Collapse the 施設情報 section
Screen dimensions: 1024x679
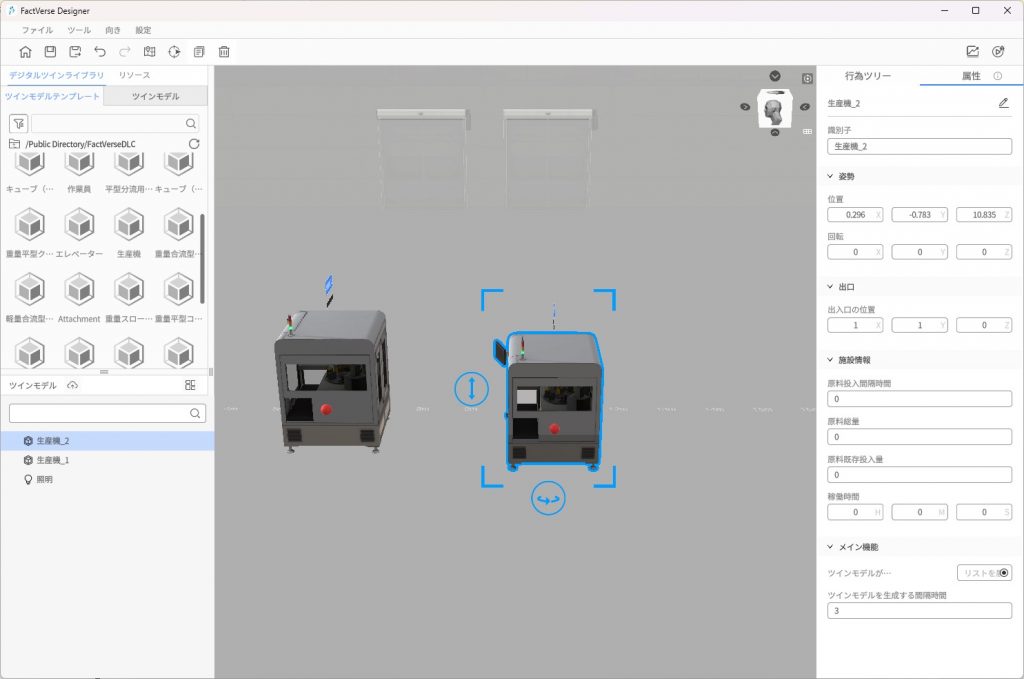(x=830, y=360)
